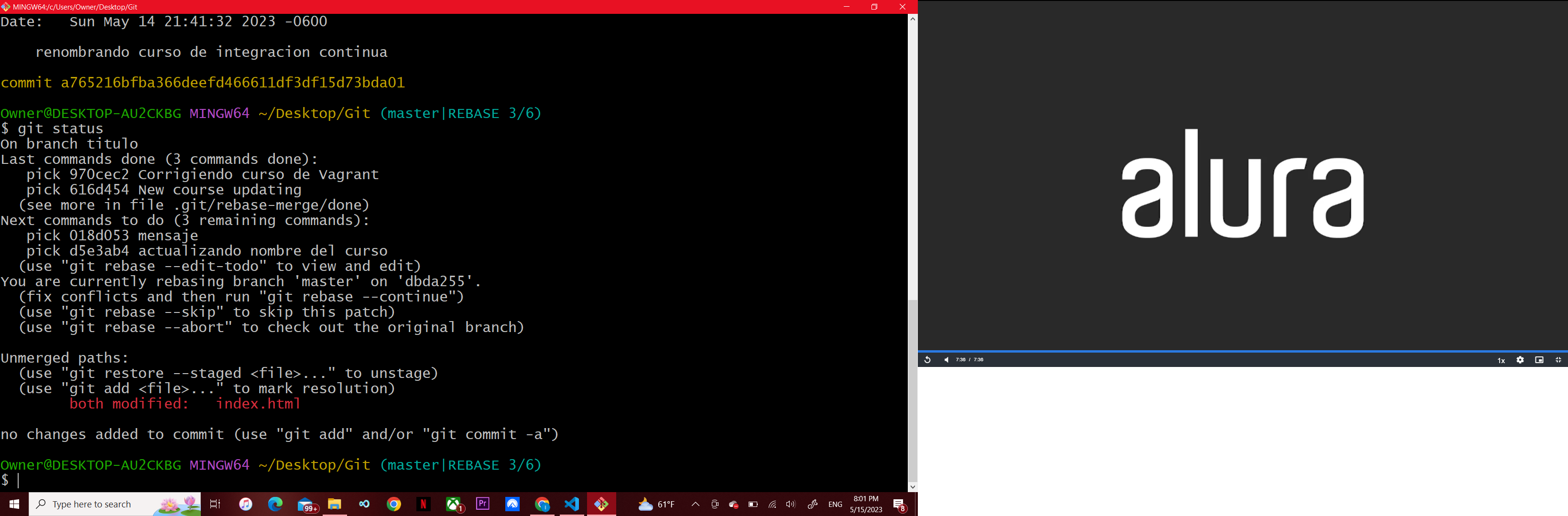The image size is (1568, 516).
Task: Open the blue infinity-loop app on taskbar
Action: (x=364, y=504)
